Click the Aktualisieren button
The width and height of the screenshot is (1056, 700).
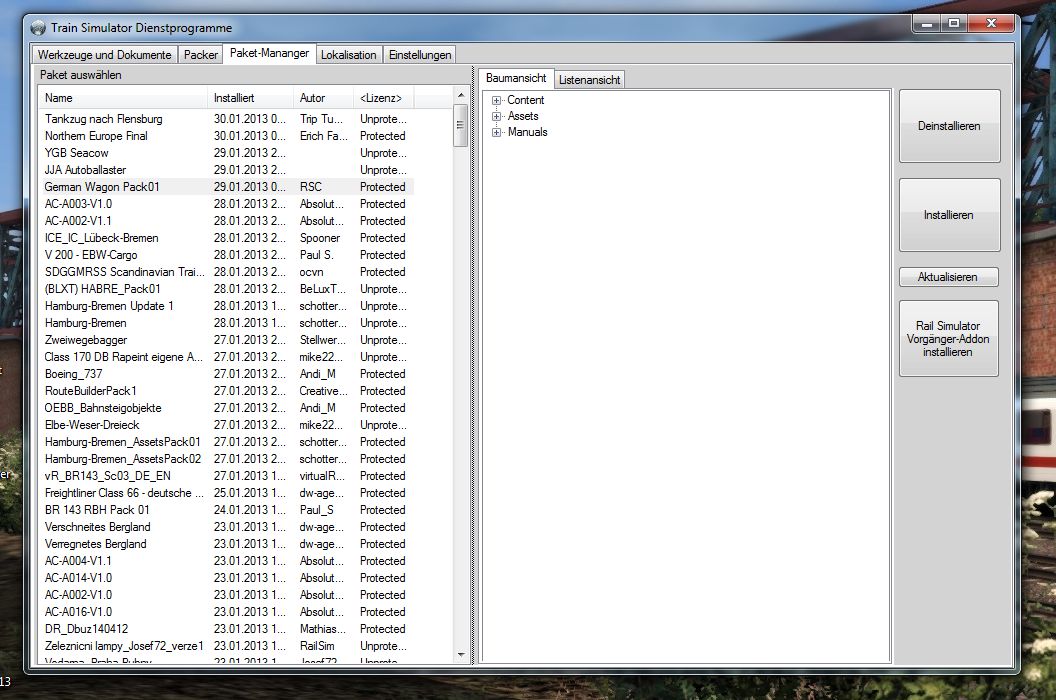point(948,277)
